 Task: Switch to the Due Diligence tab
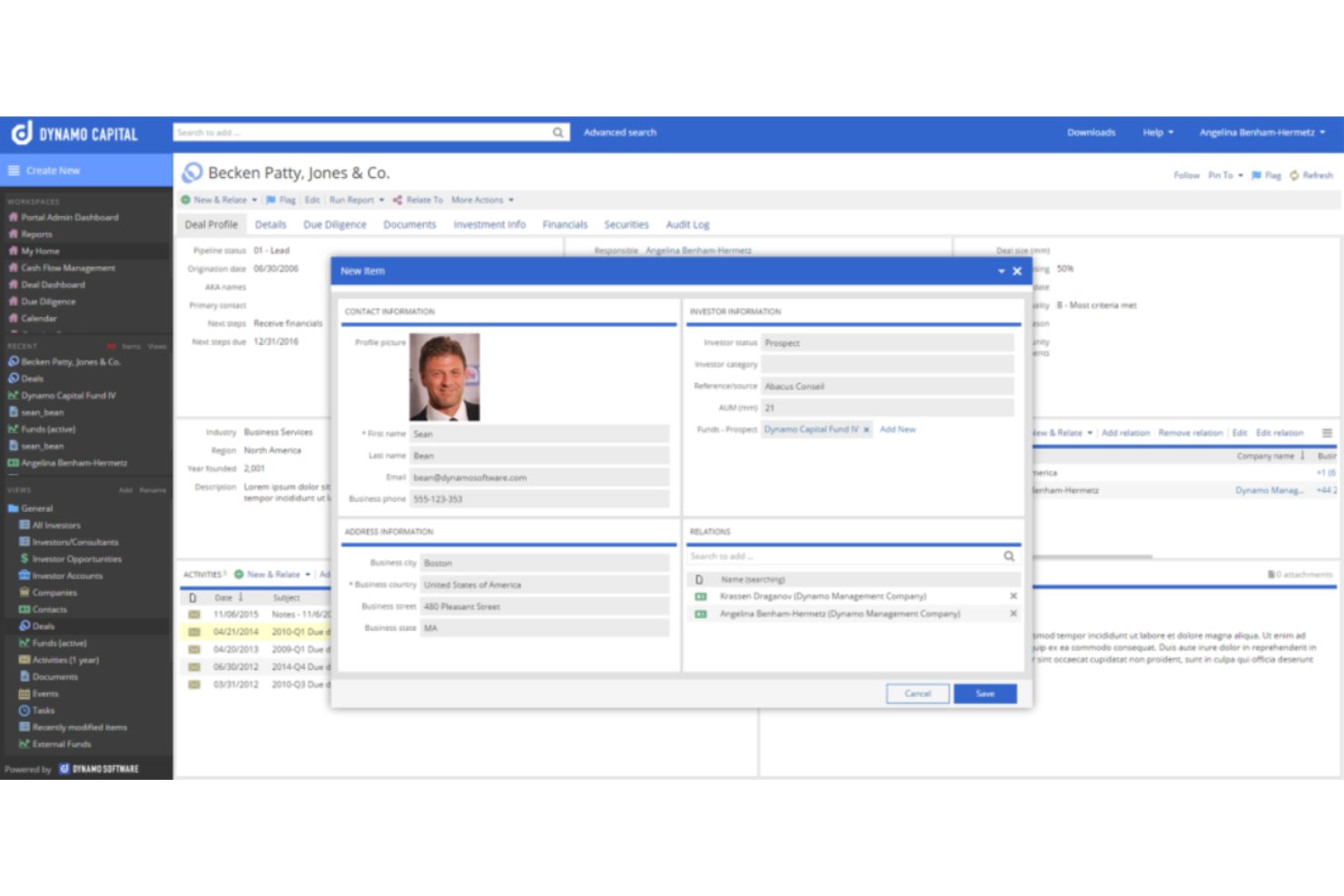click(x=335, y=224)
